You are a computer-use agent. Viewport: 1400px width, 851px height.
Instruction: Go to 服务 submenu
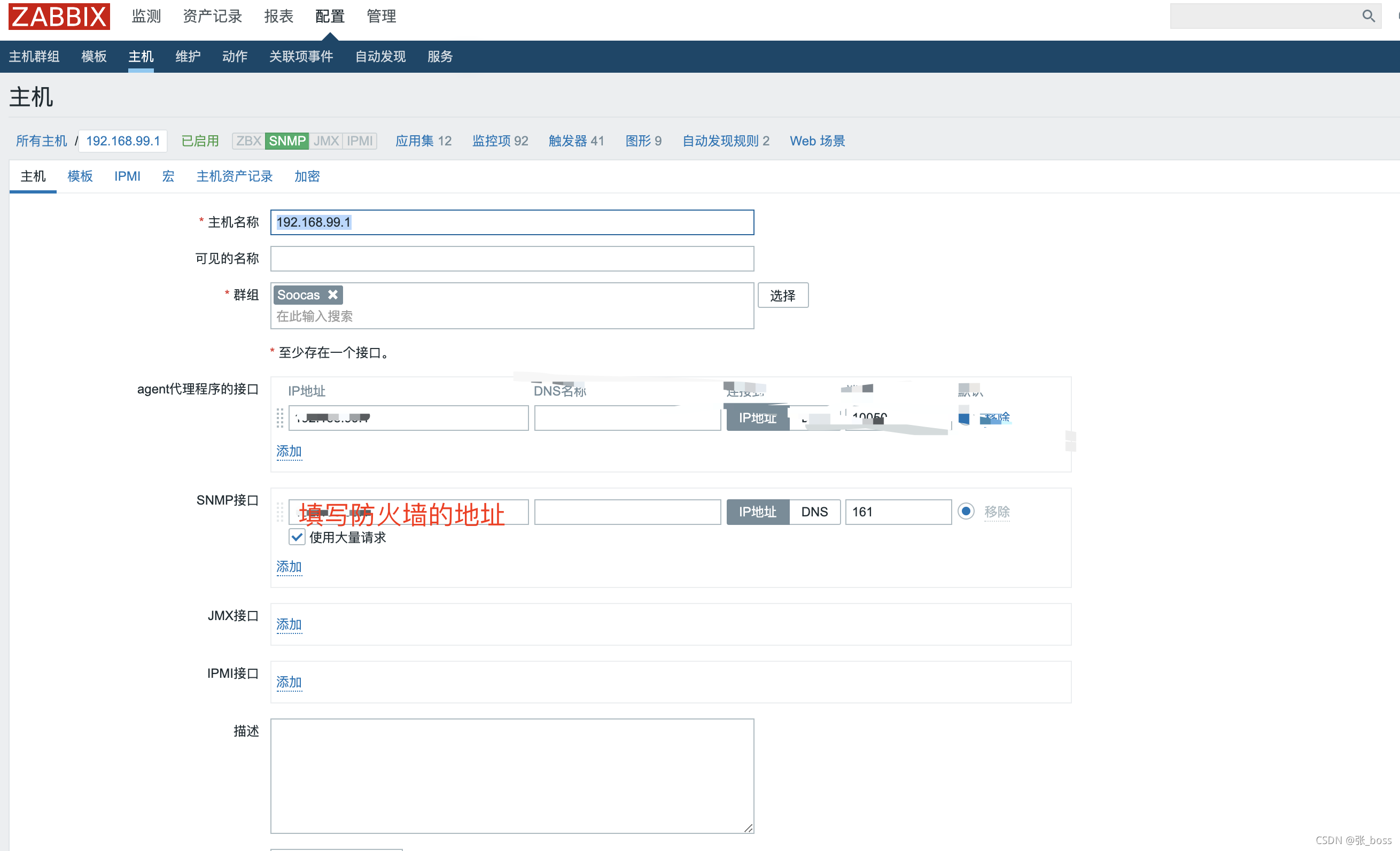[440, 56]
